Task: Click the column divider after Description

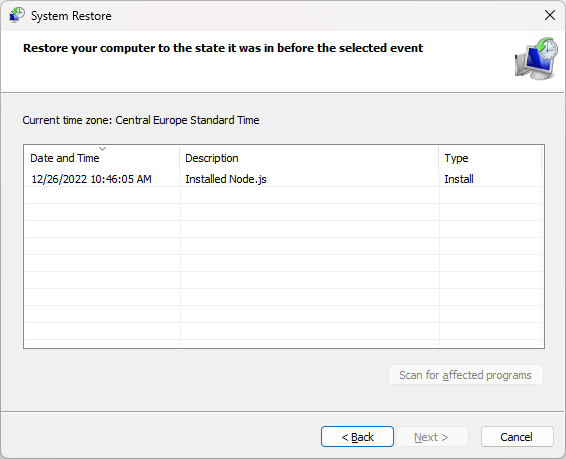Action: [x=439, y=158]
